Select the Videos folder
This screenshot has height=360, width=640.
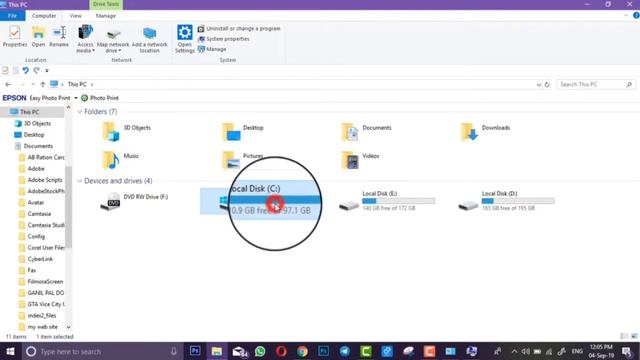361,160
